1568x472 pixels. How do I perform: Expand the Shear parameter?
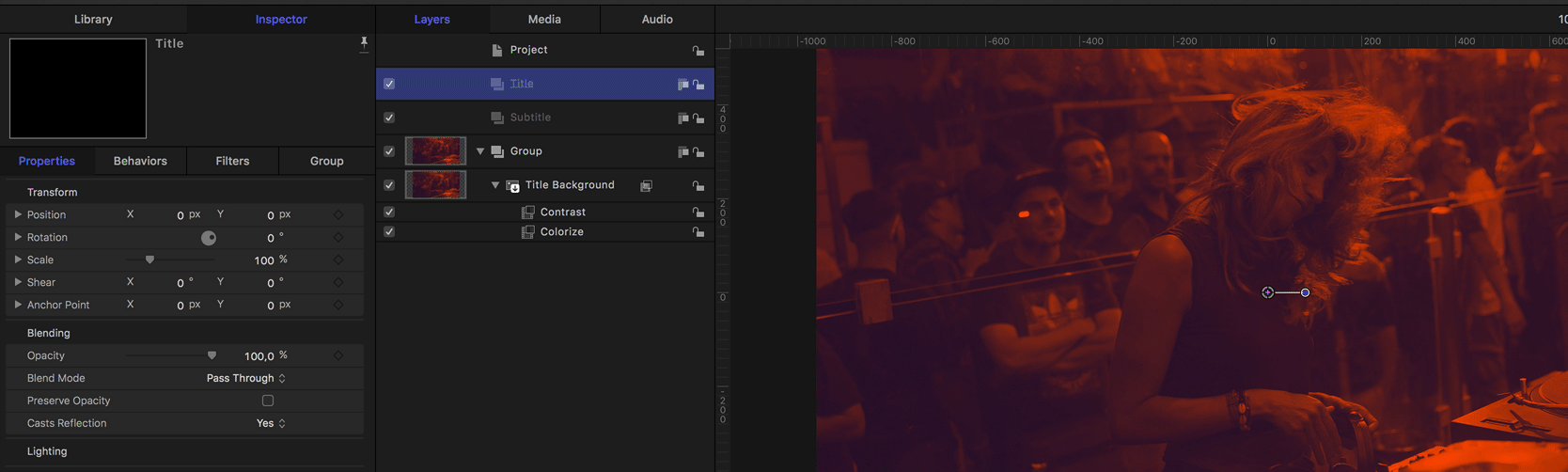point(18,282)
